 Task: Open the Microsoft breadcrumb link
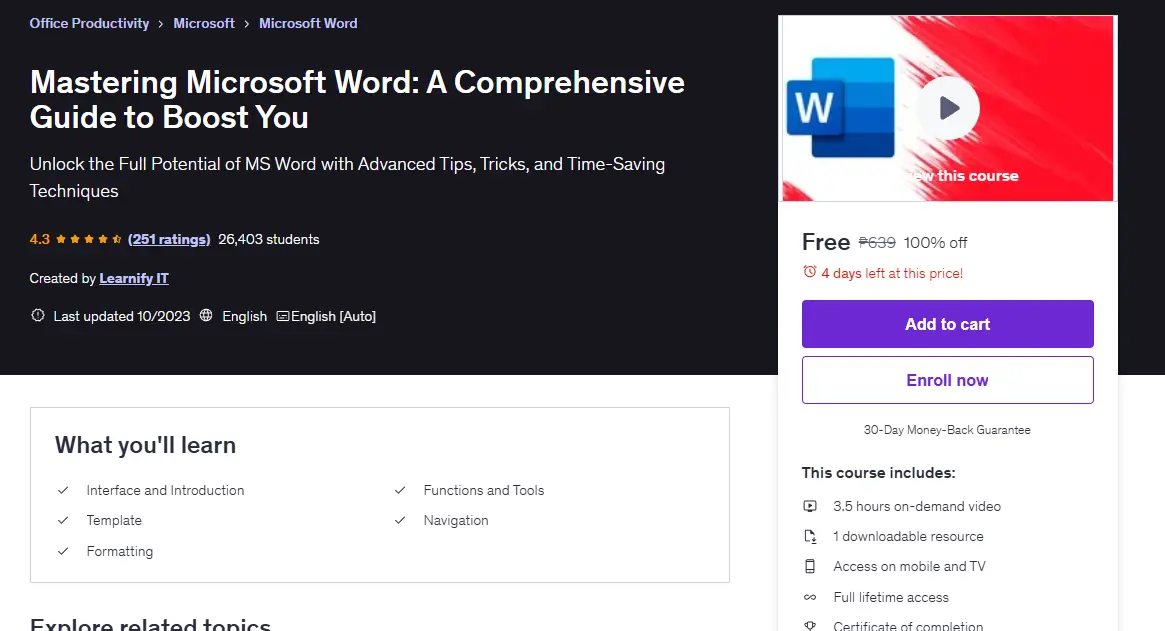tap(204, 23)
